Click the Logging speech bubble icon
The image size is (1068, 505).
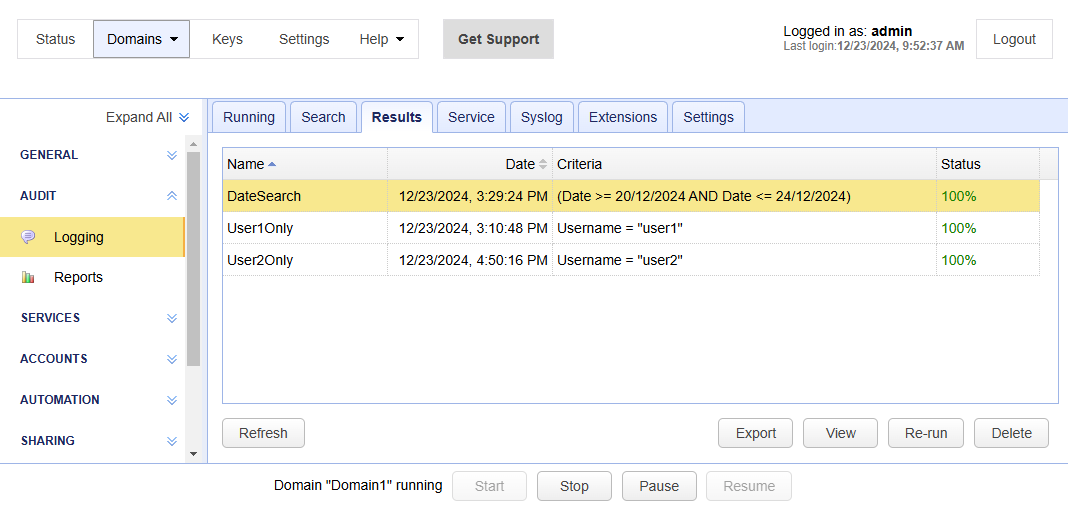coord(28,237)
